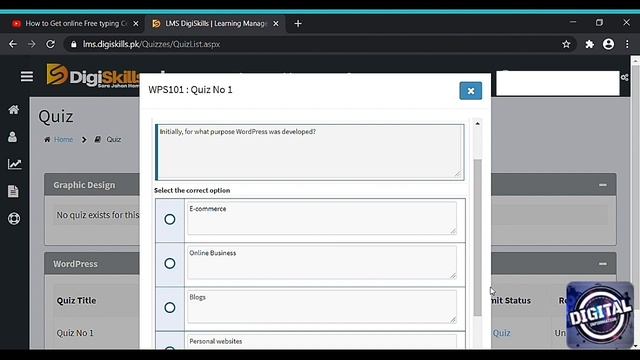Click the quiz dialog scrollbar thumb
The width and height of the screenshot is (640, 360).
coord(477,237)
